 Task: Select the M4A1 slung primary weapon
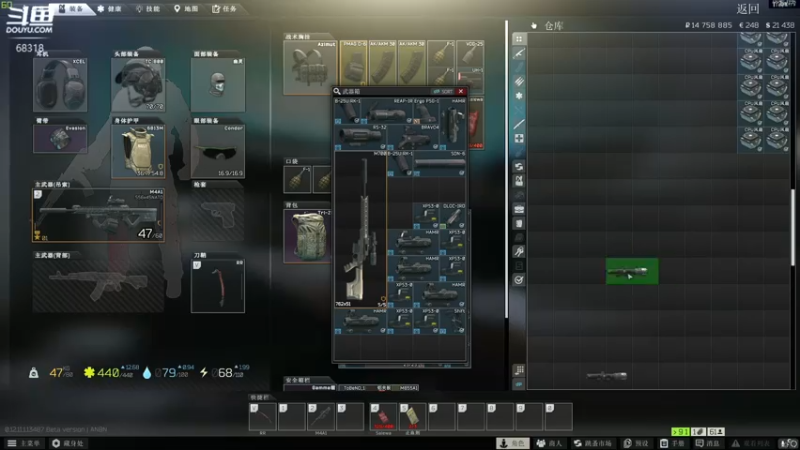98,215
